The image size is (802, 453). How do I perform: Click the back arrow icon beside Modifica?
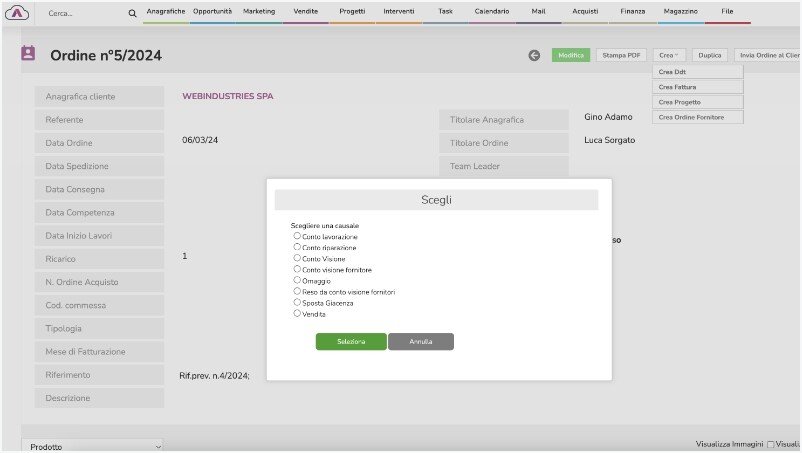[535, 56]
